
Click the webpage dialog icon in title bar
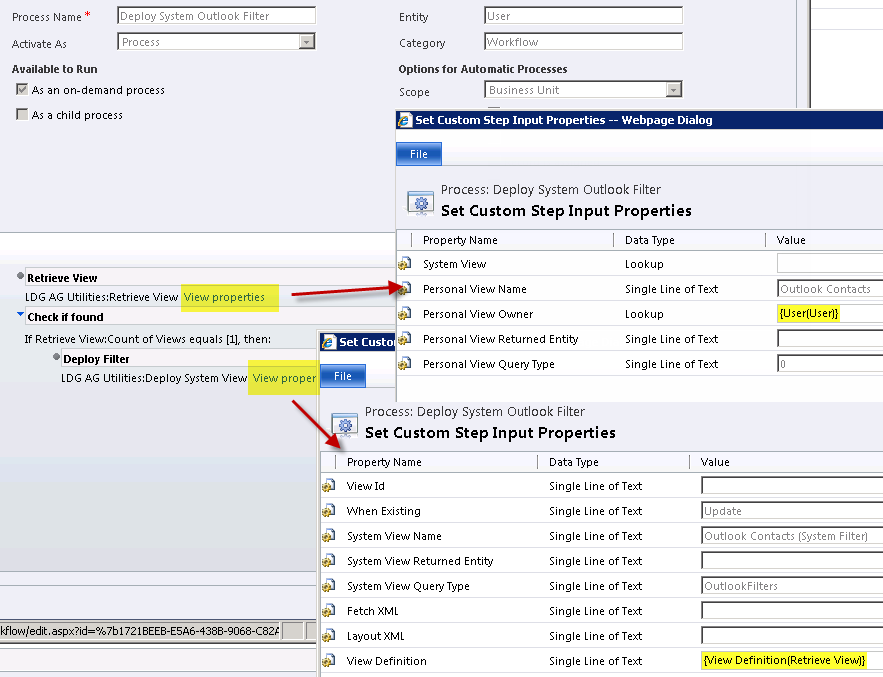click(402, 118)
